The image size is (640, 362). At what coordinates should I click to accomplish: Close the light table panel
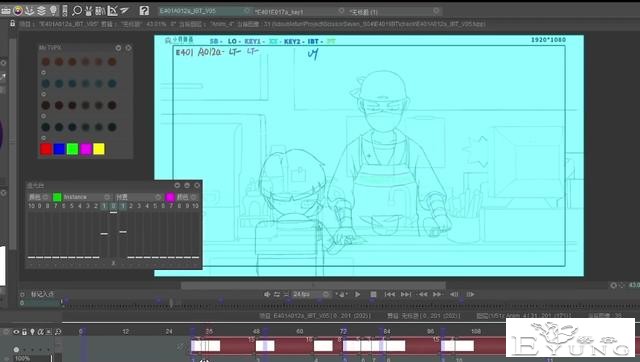point(197,185)
